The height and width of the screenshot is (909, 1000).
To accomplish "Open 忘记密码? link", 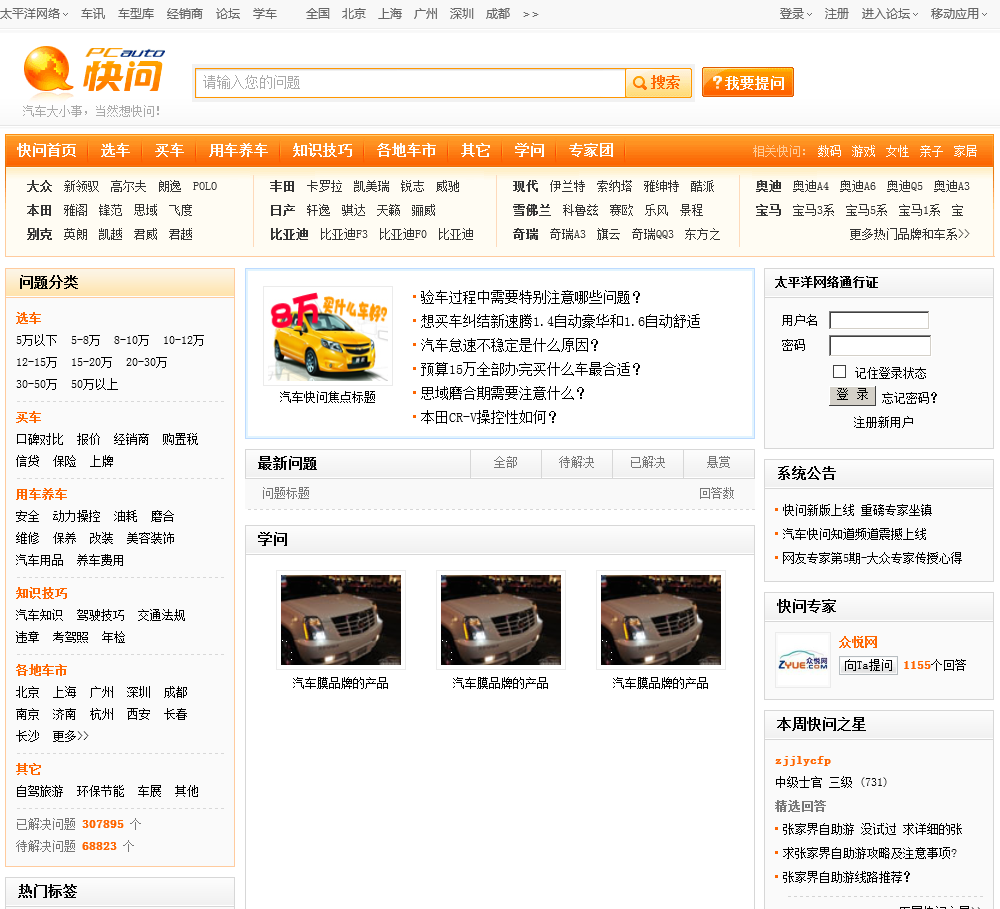I will tap(909, 398).
